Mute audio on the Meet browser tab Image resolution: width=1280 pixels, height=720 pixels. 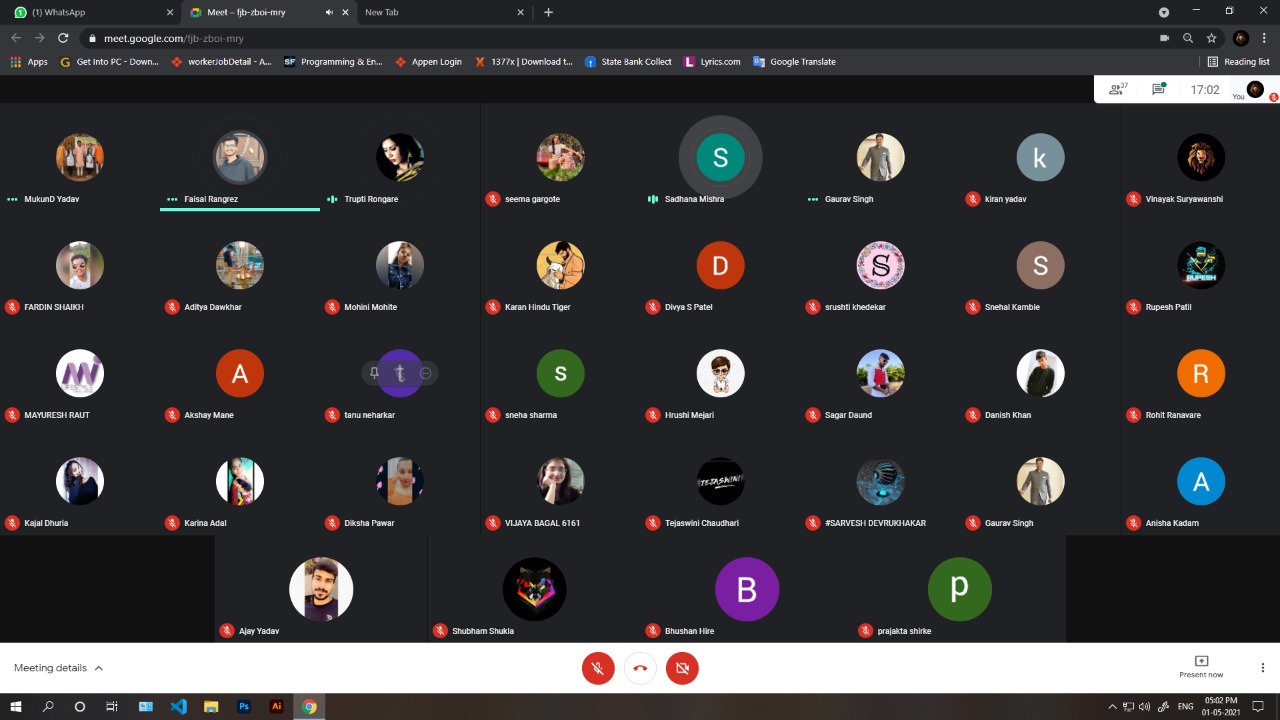tap(329, 12)
